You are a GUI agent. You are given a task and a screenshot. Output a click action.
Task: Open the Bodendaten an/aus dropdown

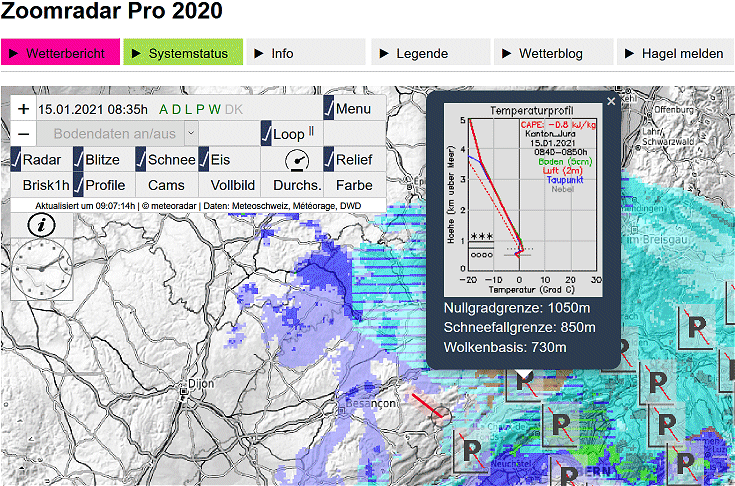191,133
